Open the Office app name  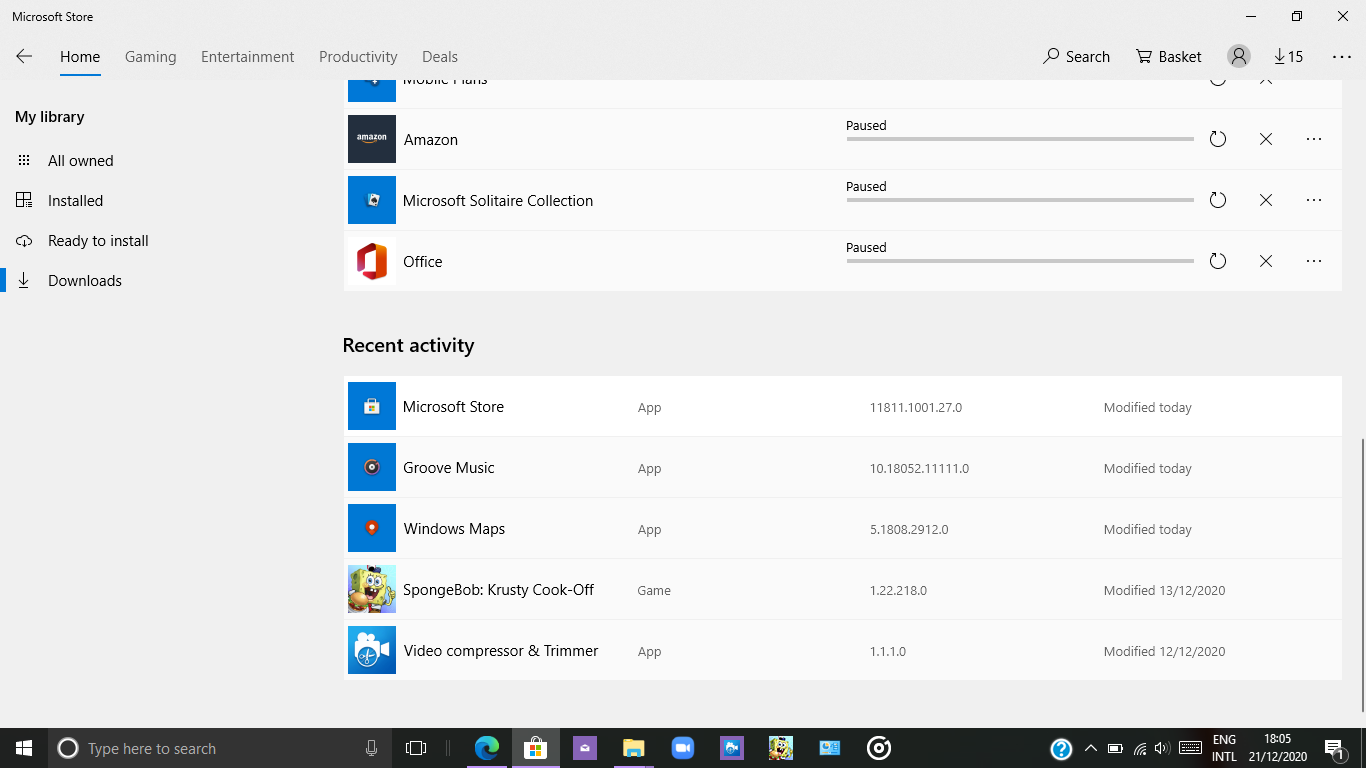[423, 262]
